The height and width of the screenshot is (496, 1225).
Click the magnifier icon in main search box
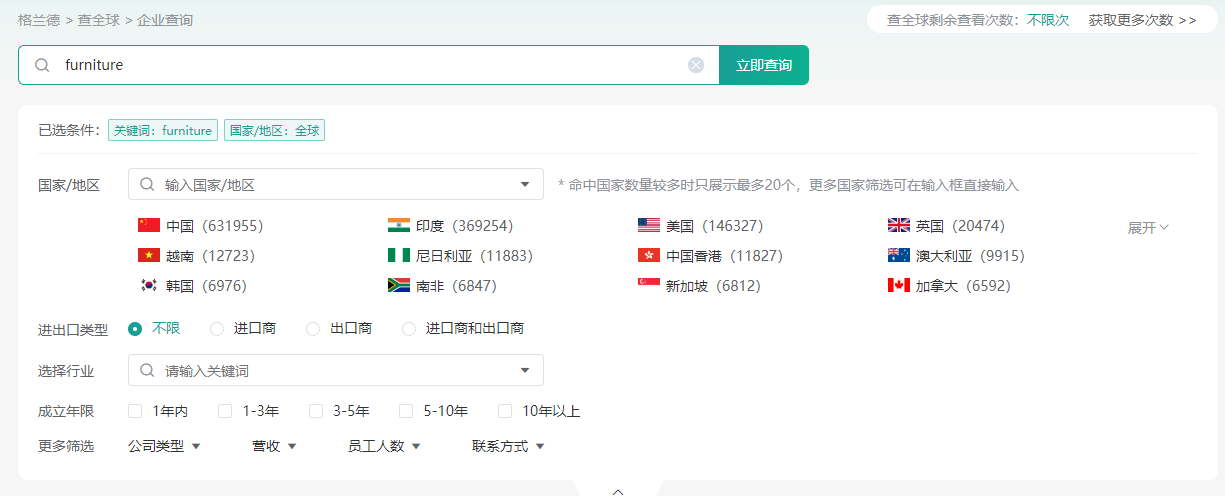pos(42,65)
